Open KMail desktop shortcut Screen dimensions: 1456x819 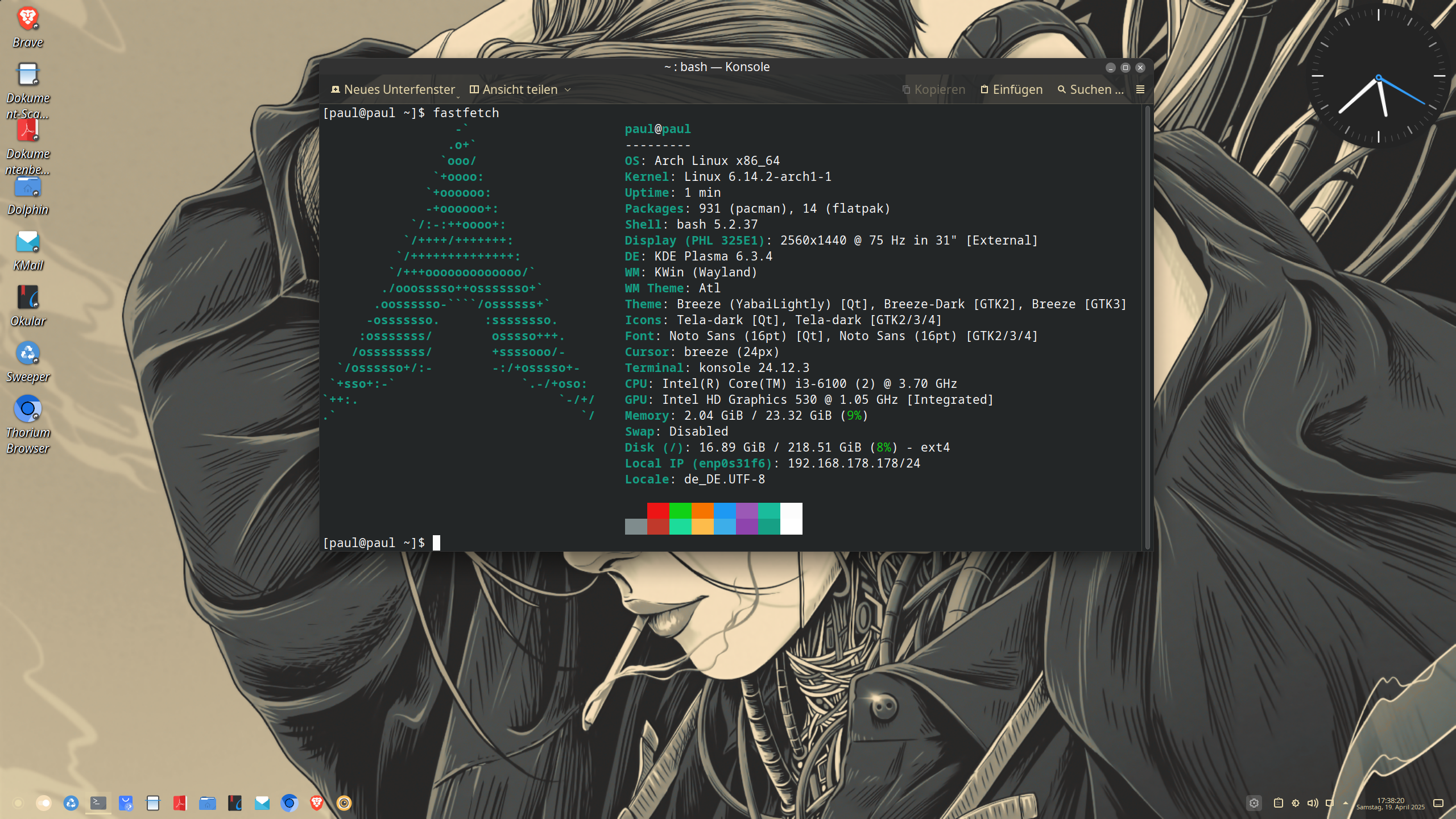click(27, 242)
